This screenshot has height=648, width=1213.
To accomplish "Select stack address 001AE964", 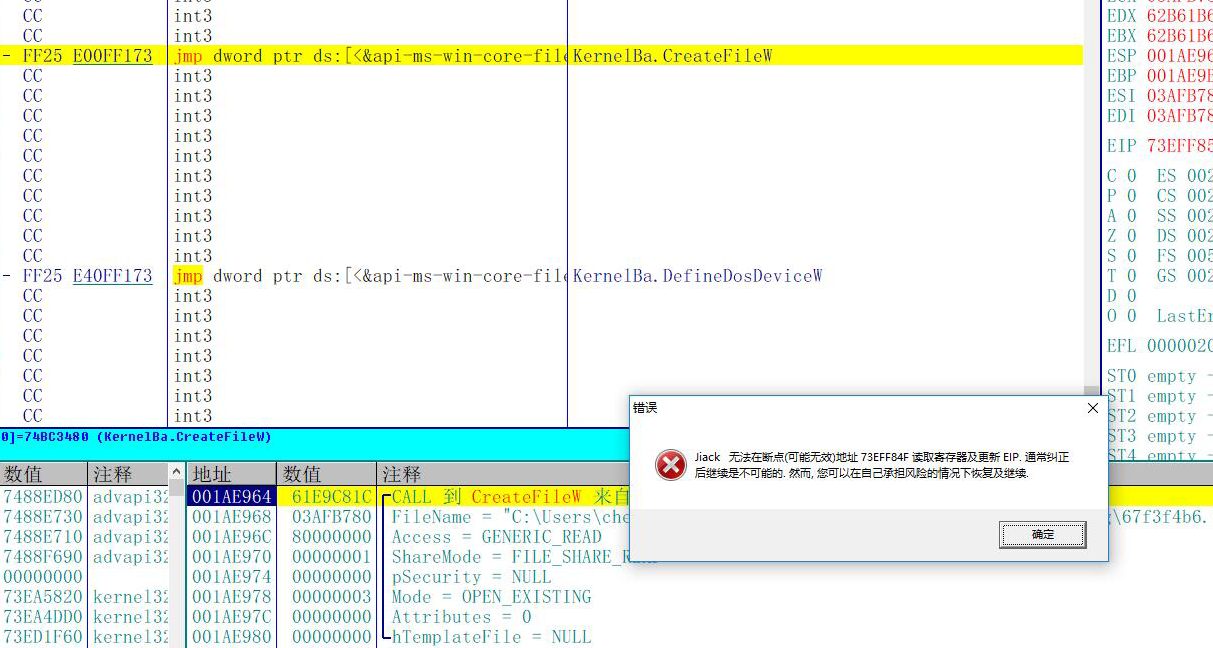I will pyautogui.click(x=231, y=497).
